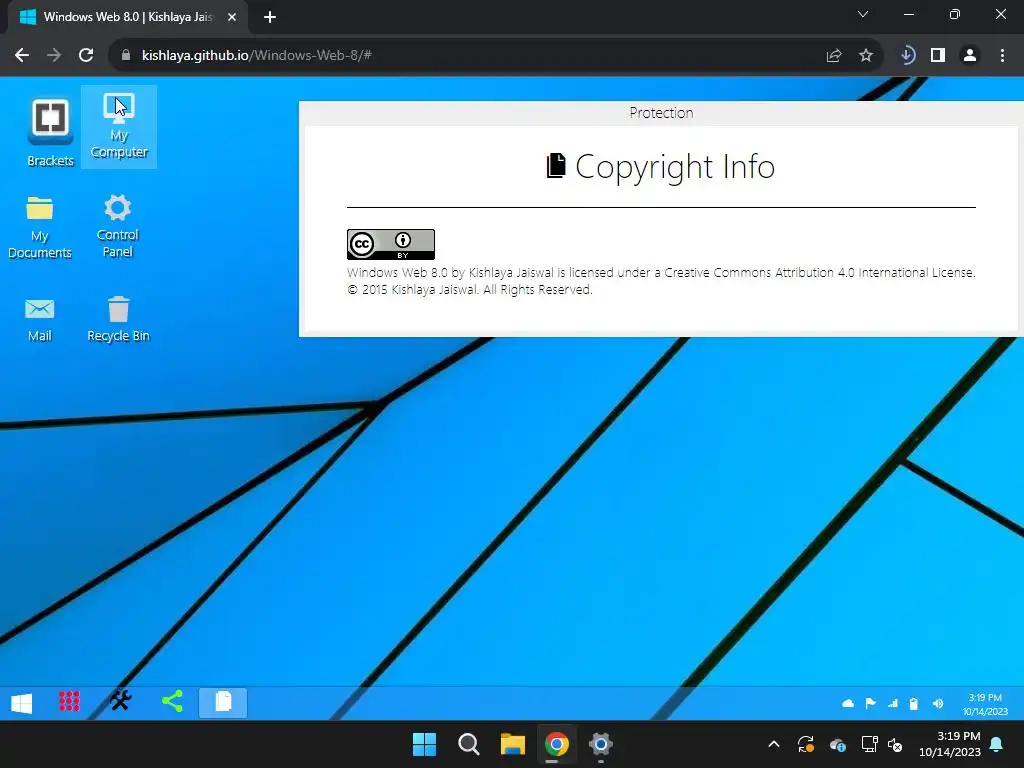Click the Windows taskbar clock 10/14/2023
The image size is (1024, 768).
coord(950,744)
